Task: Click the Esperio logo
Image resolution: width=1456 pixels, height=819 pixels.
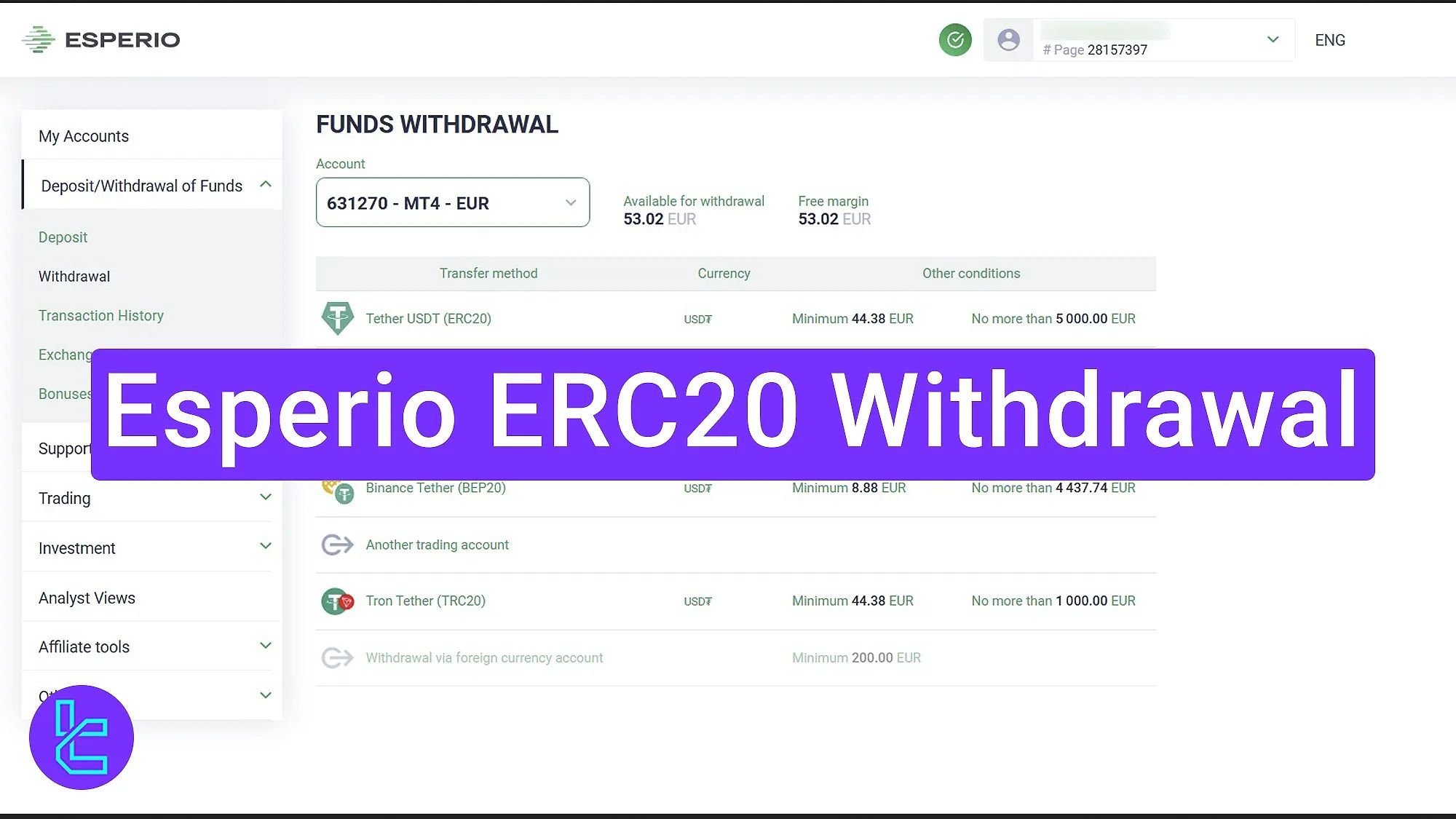Action: [101, 39]
